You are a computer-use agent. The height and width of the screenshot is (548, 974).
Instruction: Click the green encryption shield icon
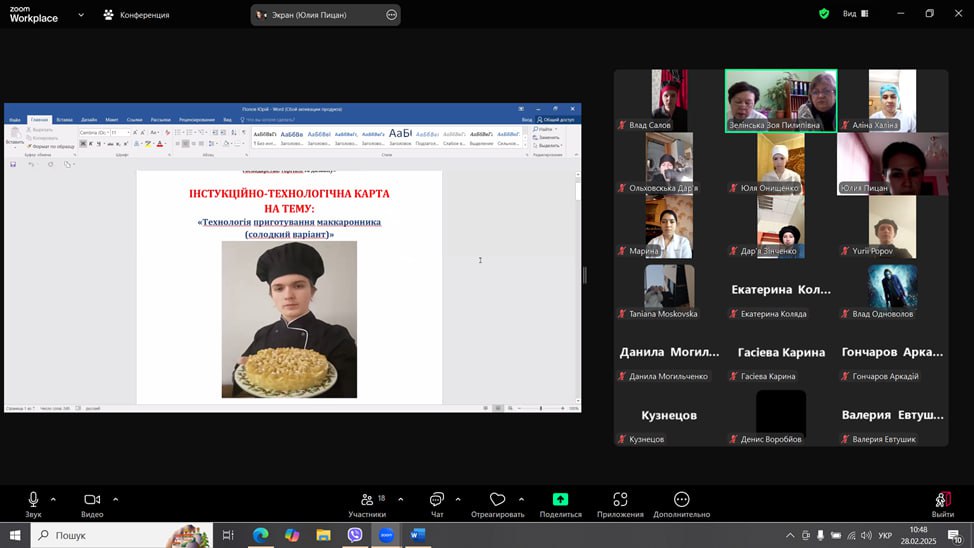click(824, 14)
